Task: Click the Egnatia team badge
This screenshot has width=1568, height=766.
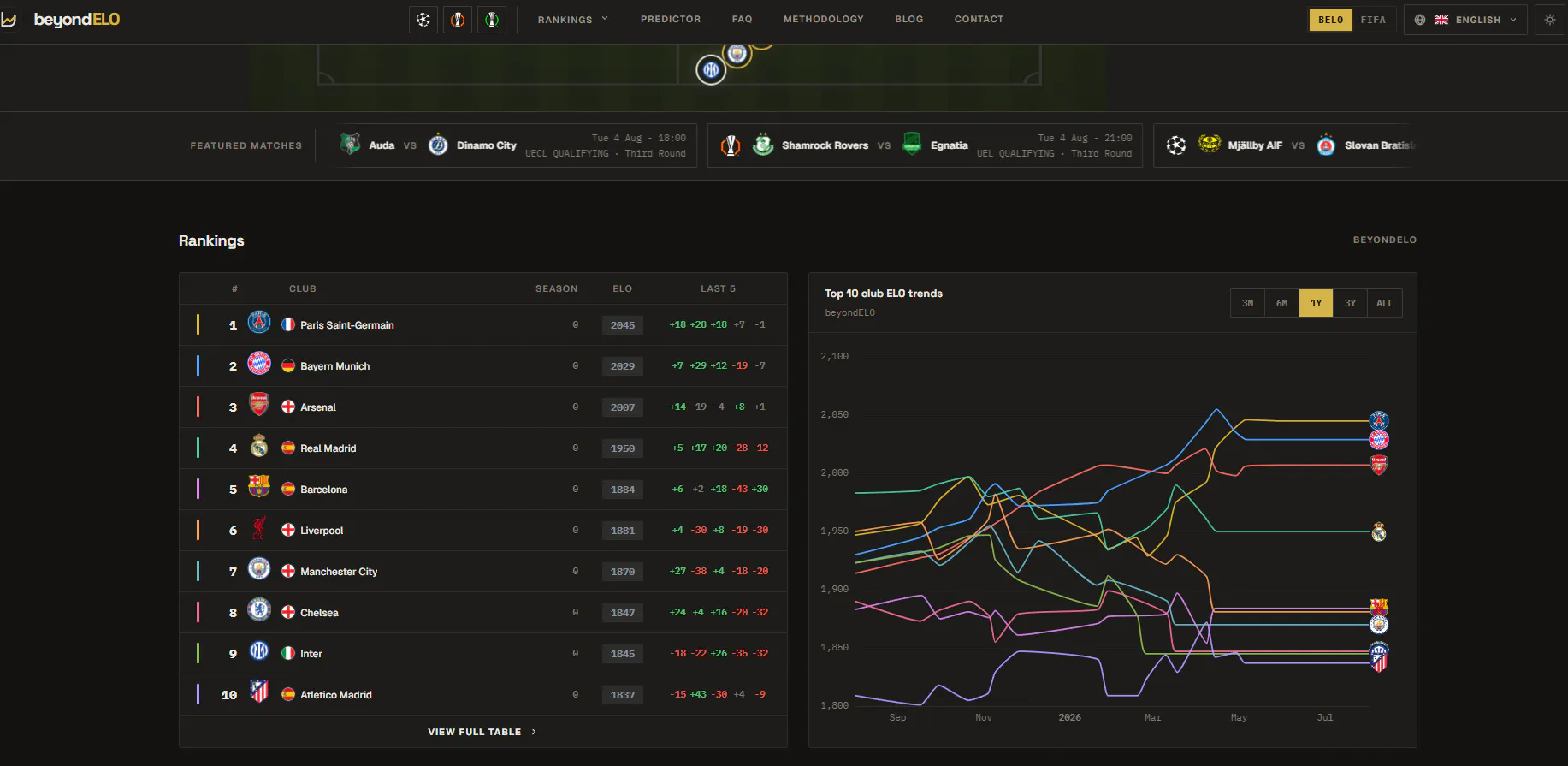Action: tap(913, 144)
